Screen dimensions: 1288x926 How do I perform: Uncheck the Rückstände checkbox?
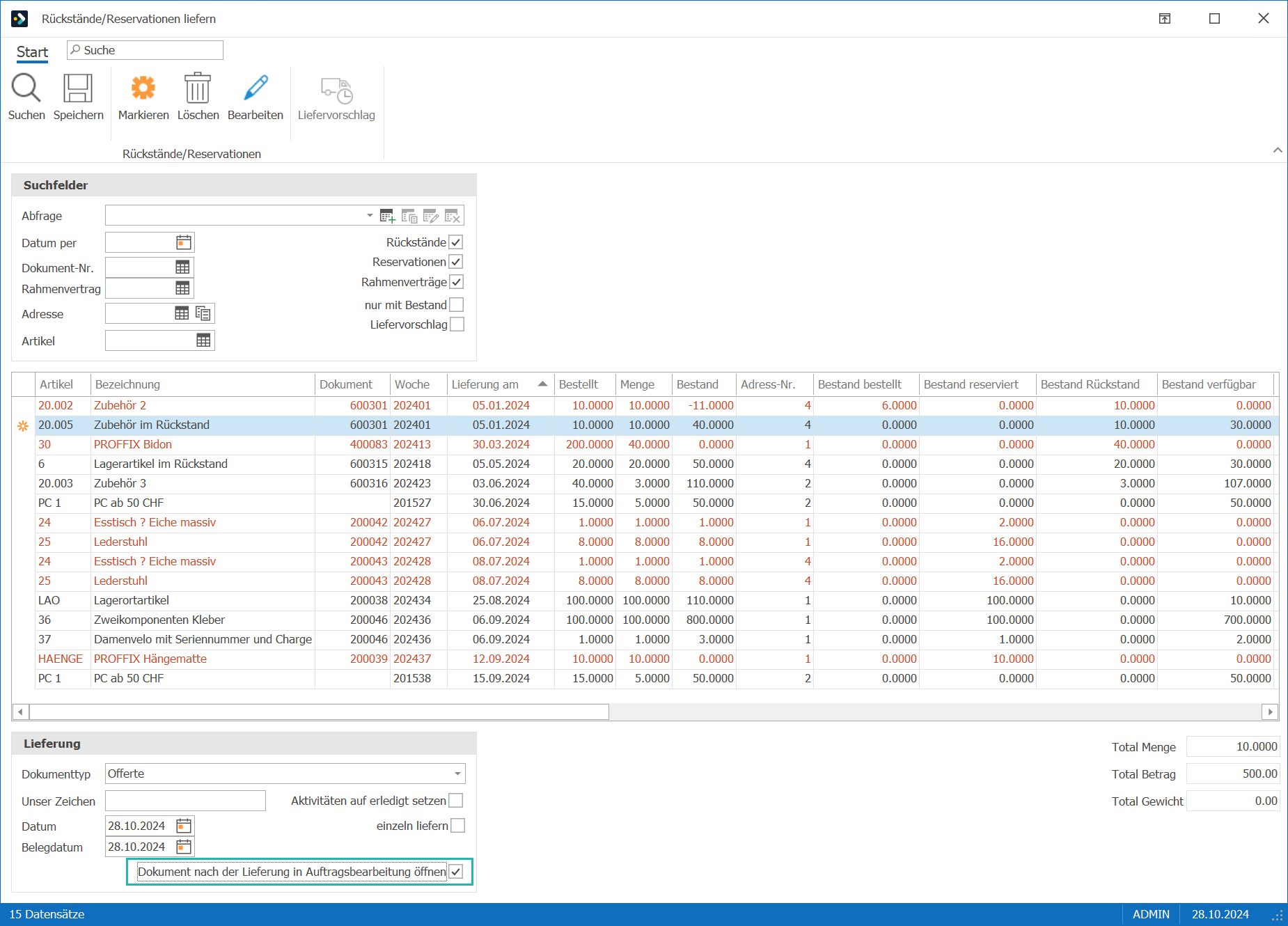(456, 242)
